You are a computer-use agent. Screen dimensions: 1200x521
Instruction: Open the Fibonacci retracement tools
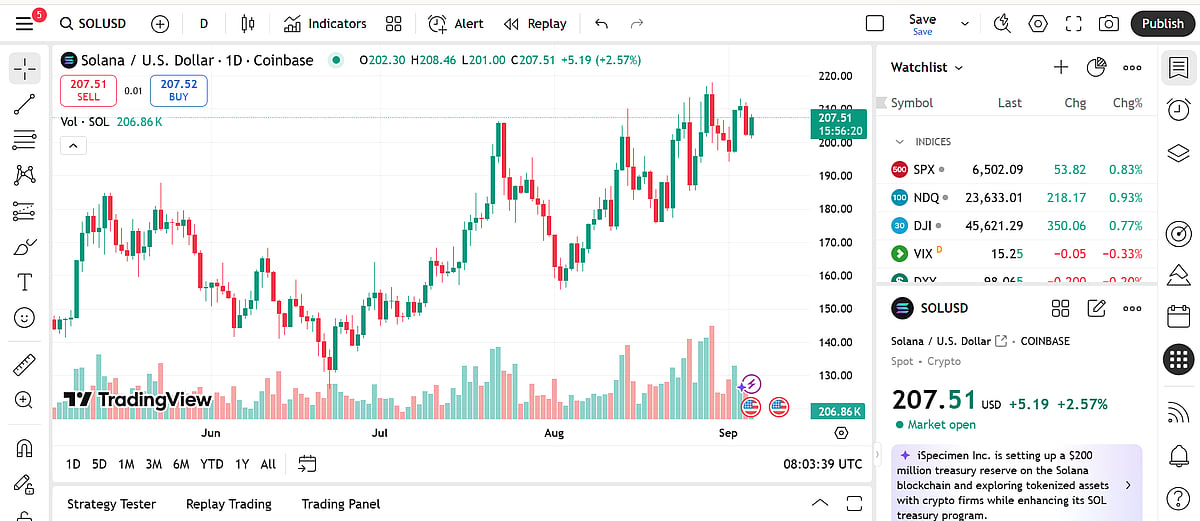(25, 139)
